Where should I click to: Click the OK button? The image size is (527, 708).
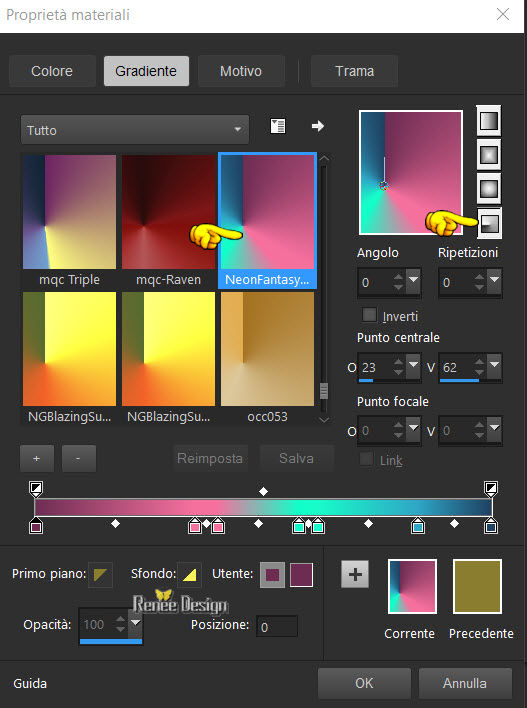[x=364, y=683]
